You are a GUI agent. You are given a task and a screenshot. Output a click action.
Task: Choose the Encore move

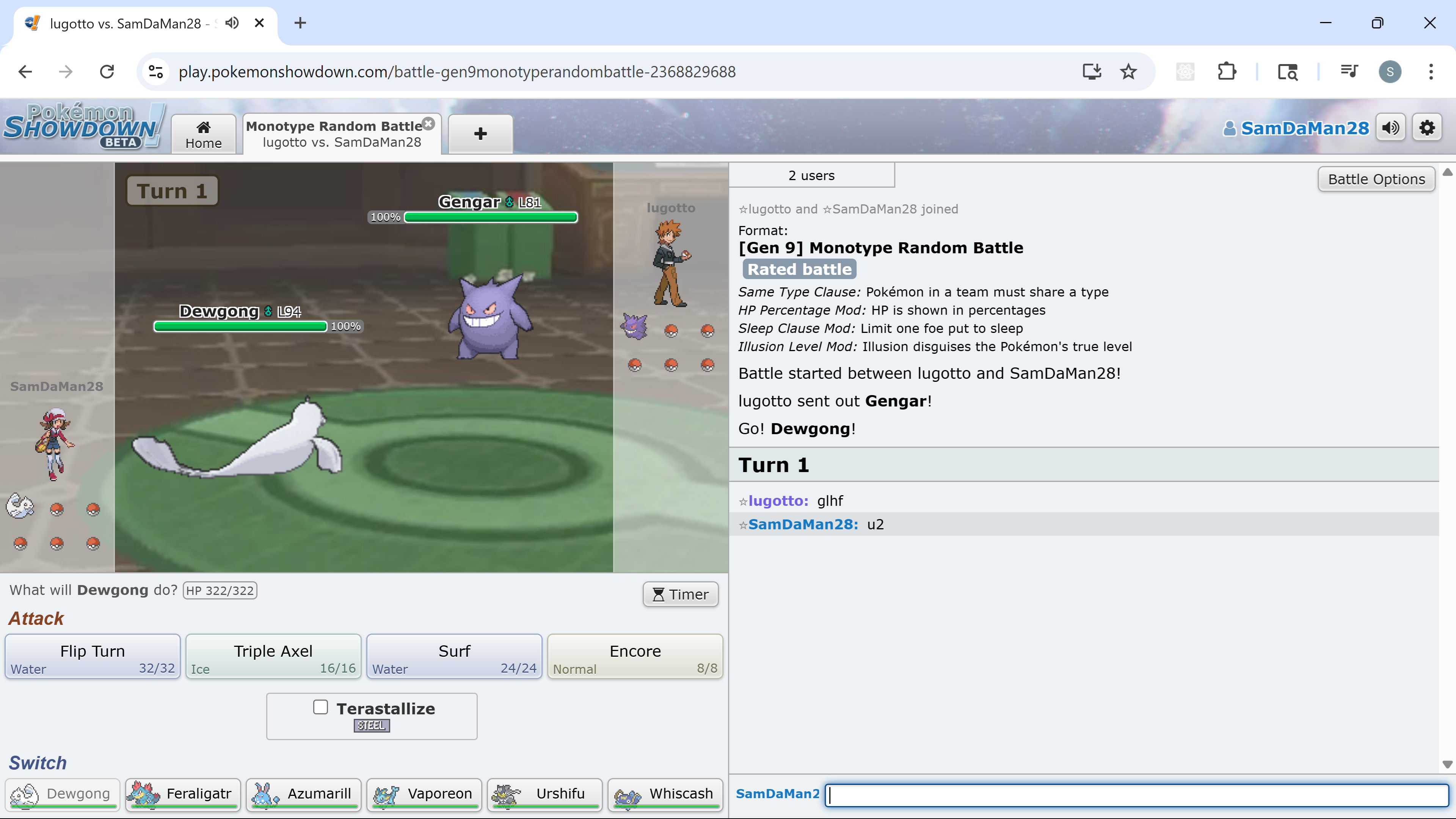[x=635, y=656]
